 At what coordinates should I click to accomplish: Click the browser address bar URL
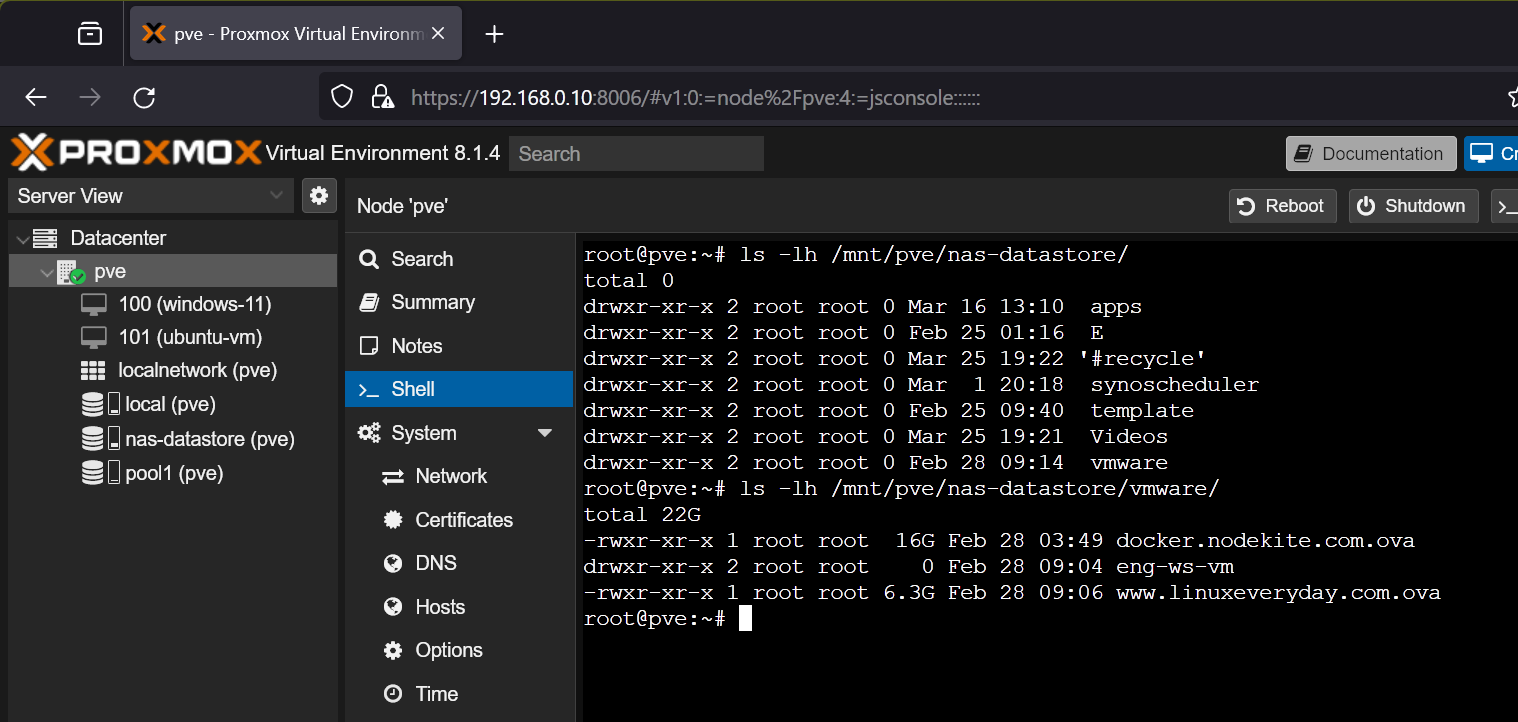(695, 98)
